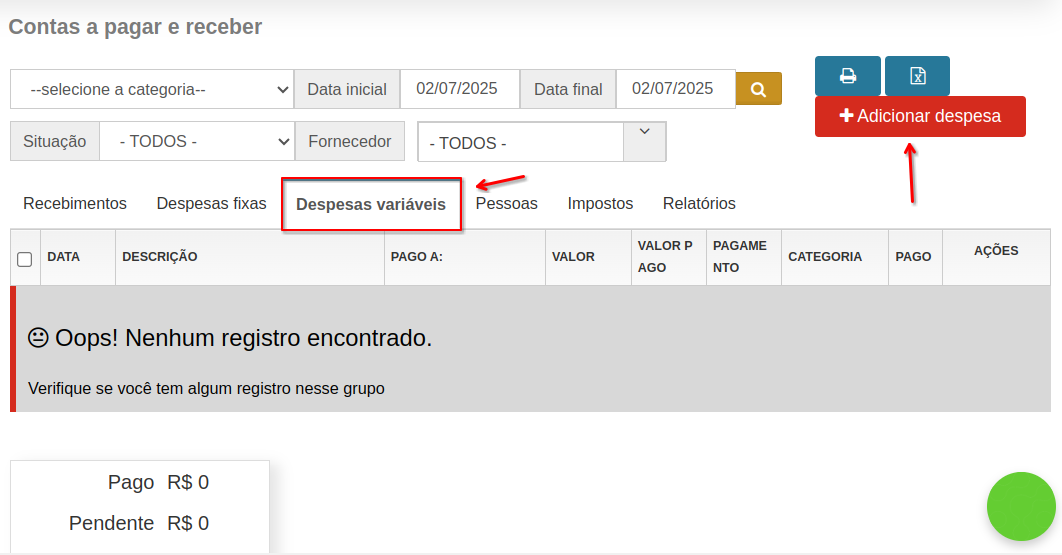Export to Excel spreadsheet icon
The width and height of the screenshot is (1062, 555).
[x=917, y=76]
